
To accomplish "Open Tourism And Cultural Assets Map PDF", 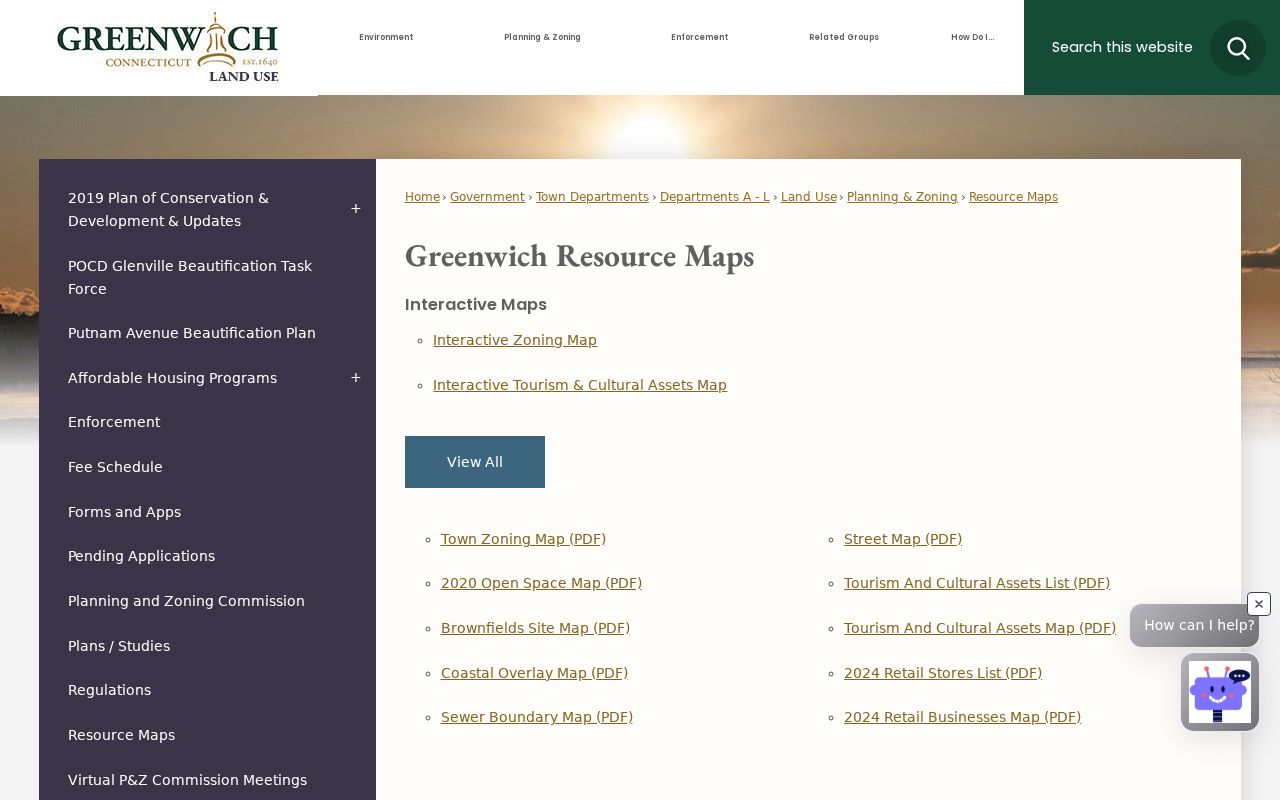I will click(x=980, y=628).
